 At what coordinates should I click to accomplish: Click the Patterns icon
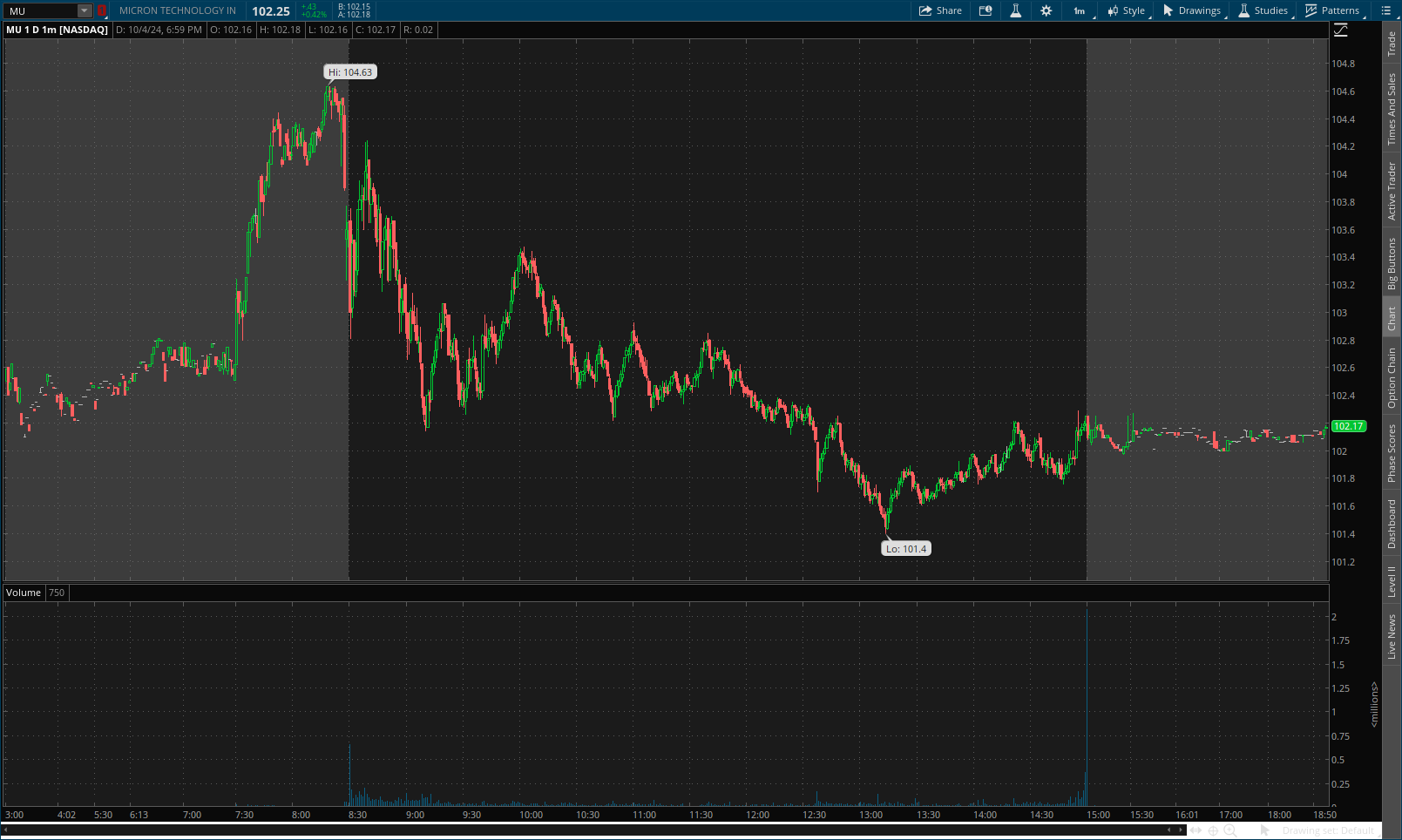click(x=1310, y=10)
